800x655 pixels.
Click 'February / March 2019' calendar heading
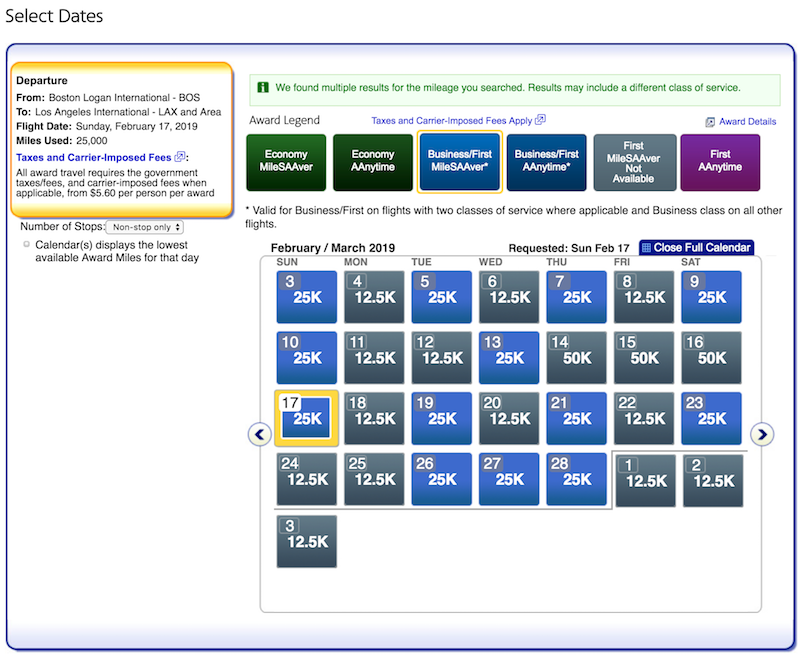pos(333,248)
